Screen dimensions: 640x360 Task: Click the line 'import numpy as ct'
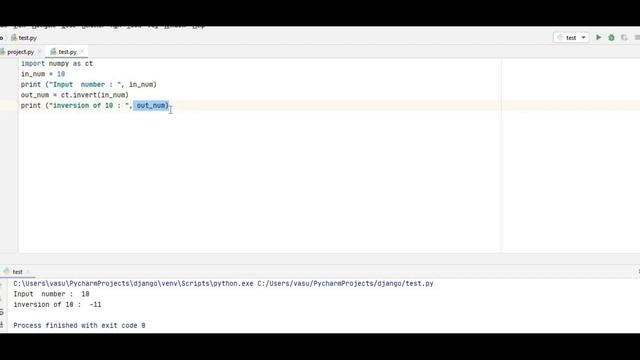57,64
